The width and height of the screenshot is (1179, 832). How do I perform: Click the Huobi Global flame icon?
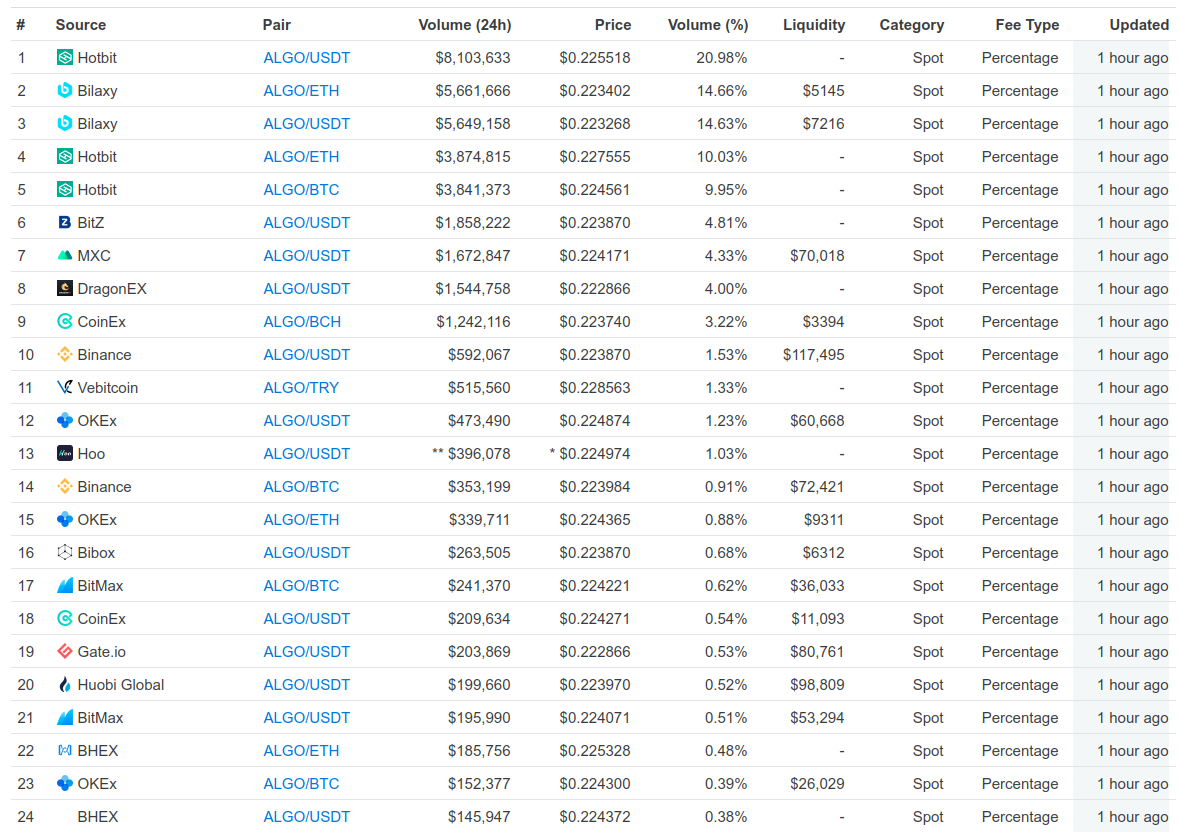pyautogui.click(x=65, y=686)
